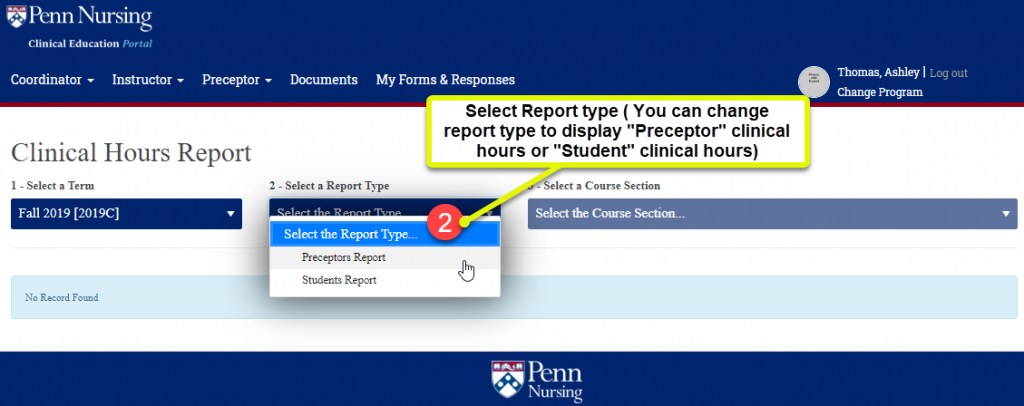Click the Clinical Education Portal subtitle
This screenshot has width=1024, height=406.
pyautogui.click(x=90, y=44)
